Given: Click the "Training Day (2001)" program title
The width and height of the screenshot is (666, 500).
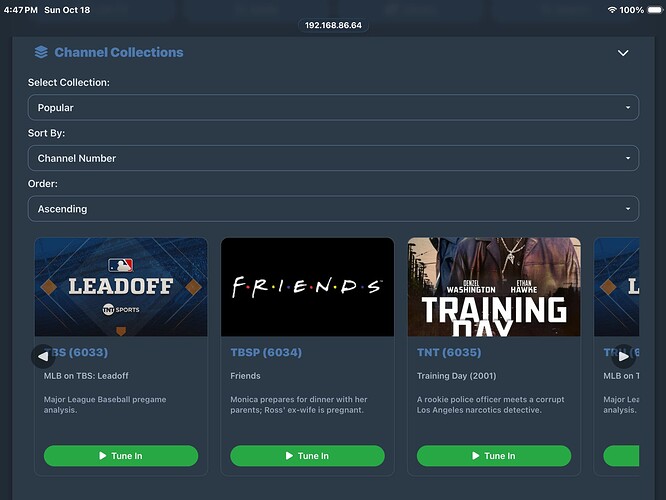Looking at the screenshot, I should (x=456, y=376).
